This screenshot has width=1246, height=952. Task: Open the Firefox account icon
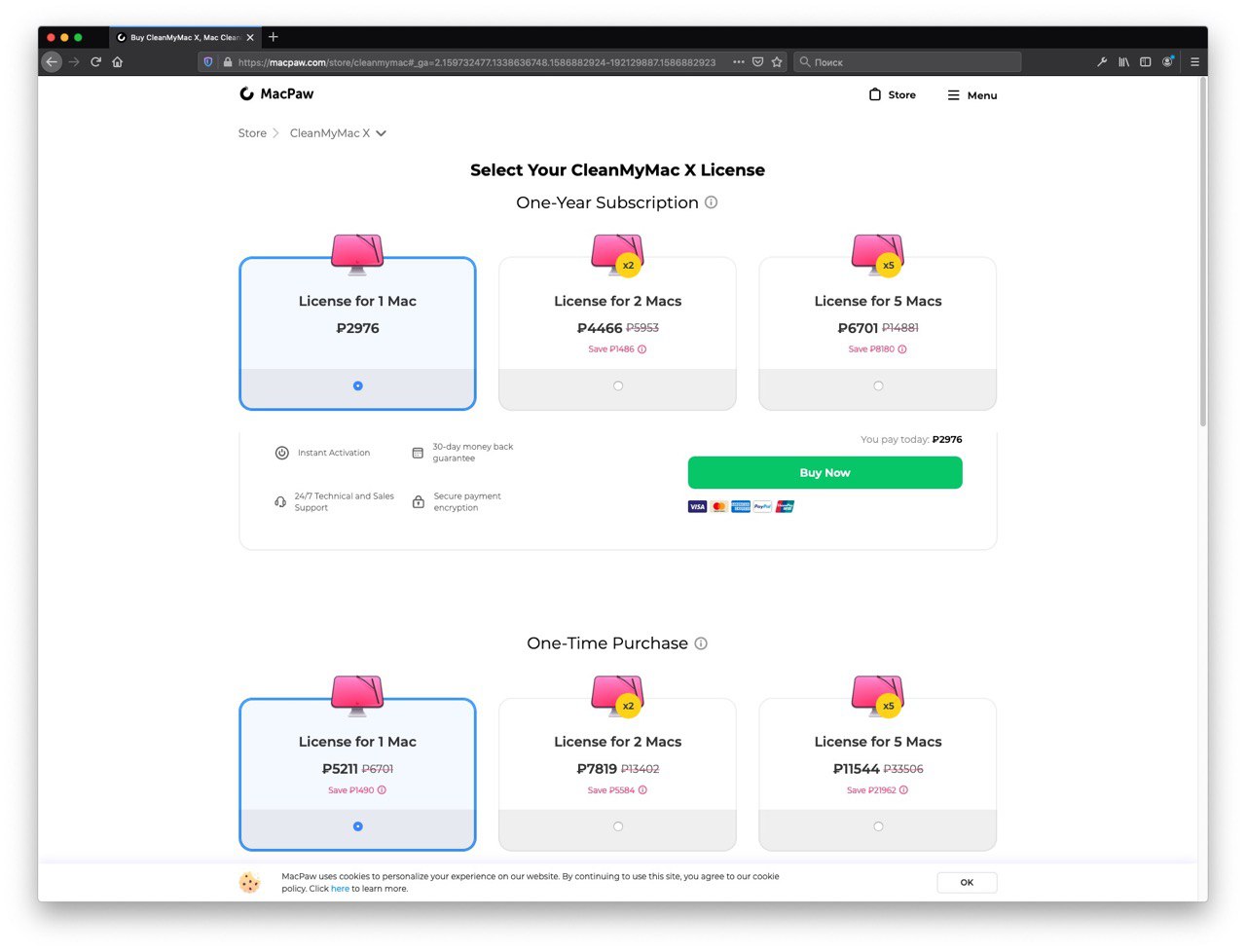pos(1168,62)
